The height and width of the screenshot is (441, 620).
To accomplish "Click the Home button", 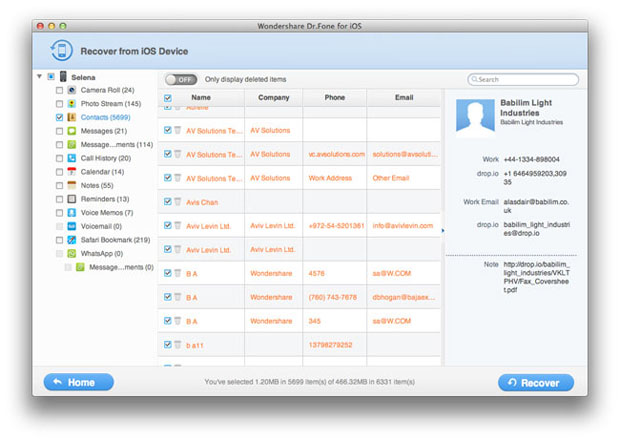I will pyautogui.click(x=79, y=382).
